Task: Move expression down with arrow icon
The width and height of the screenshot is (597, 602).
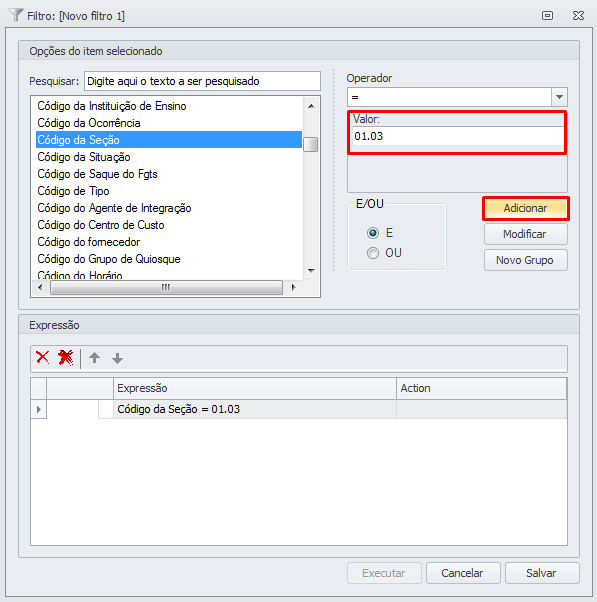Action: coord(117,359)
